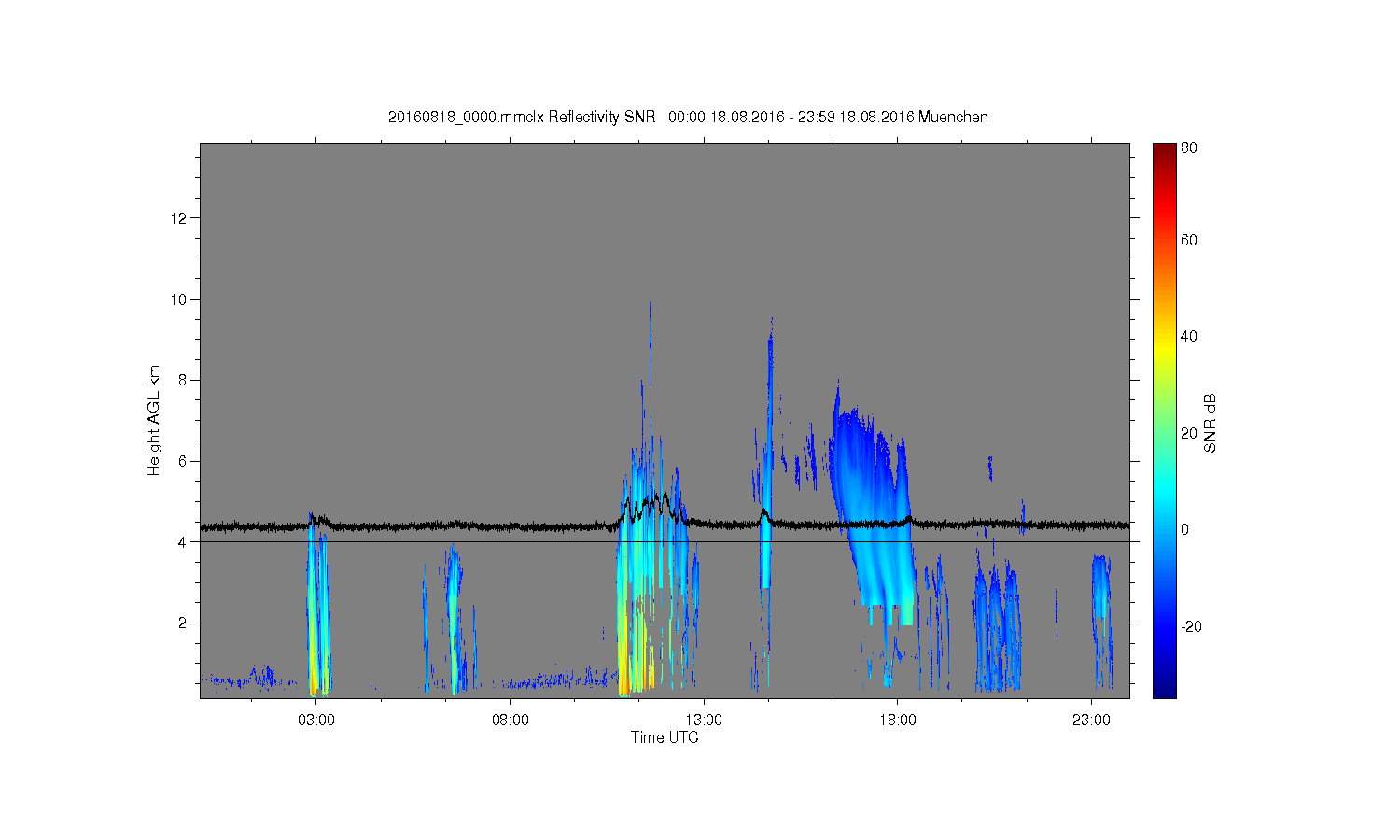Click the 'Time UTC' x-axis label
Viewport: 1400px width, 840px height.
tap(665, 737)
